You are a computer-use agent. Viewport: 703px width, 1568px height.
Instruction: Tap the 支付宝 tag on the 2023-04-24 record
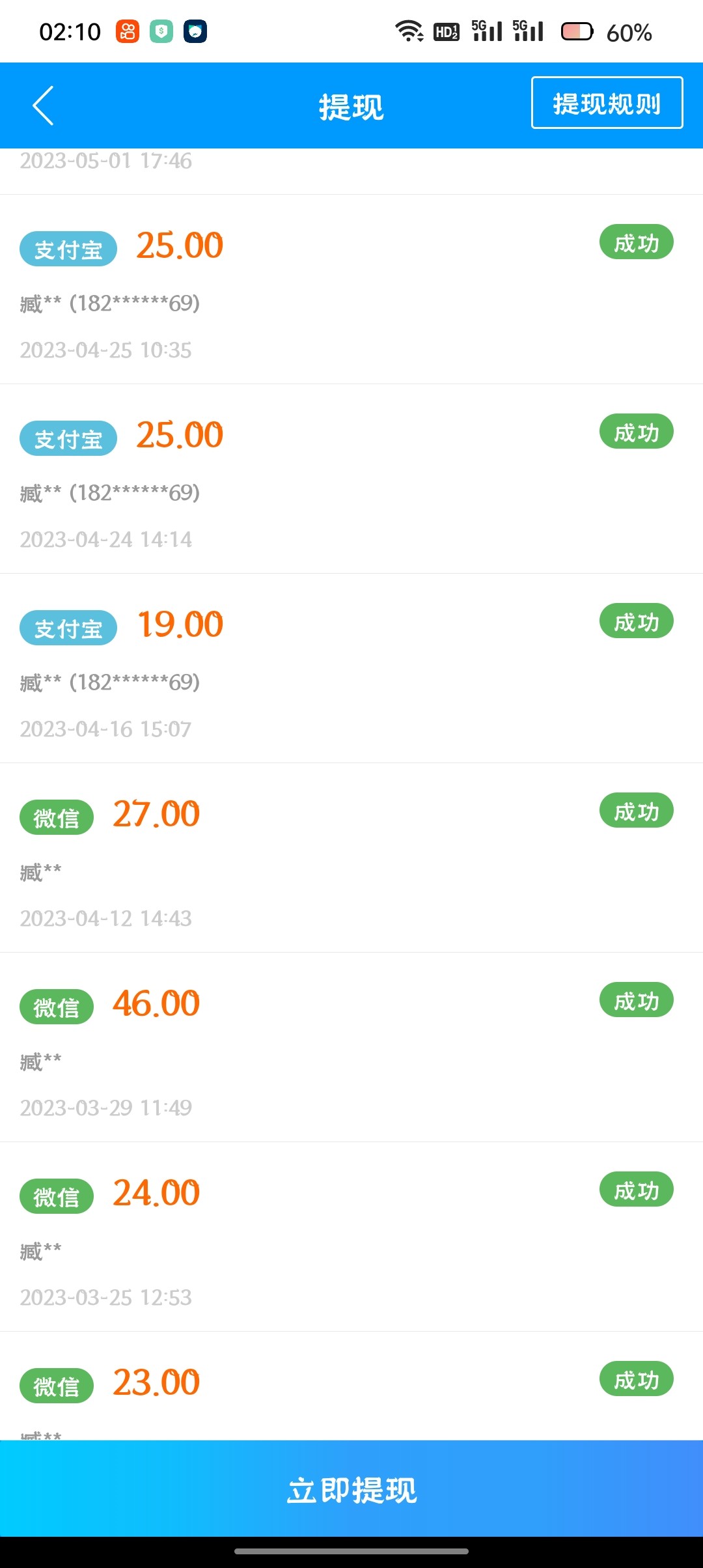click(68, 439)
